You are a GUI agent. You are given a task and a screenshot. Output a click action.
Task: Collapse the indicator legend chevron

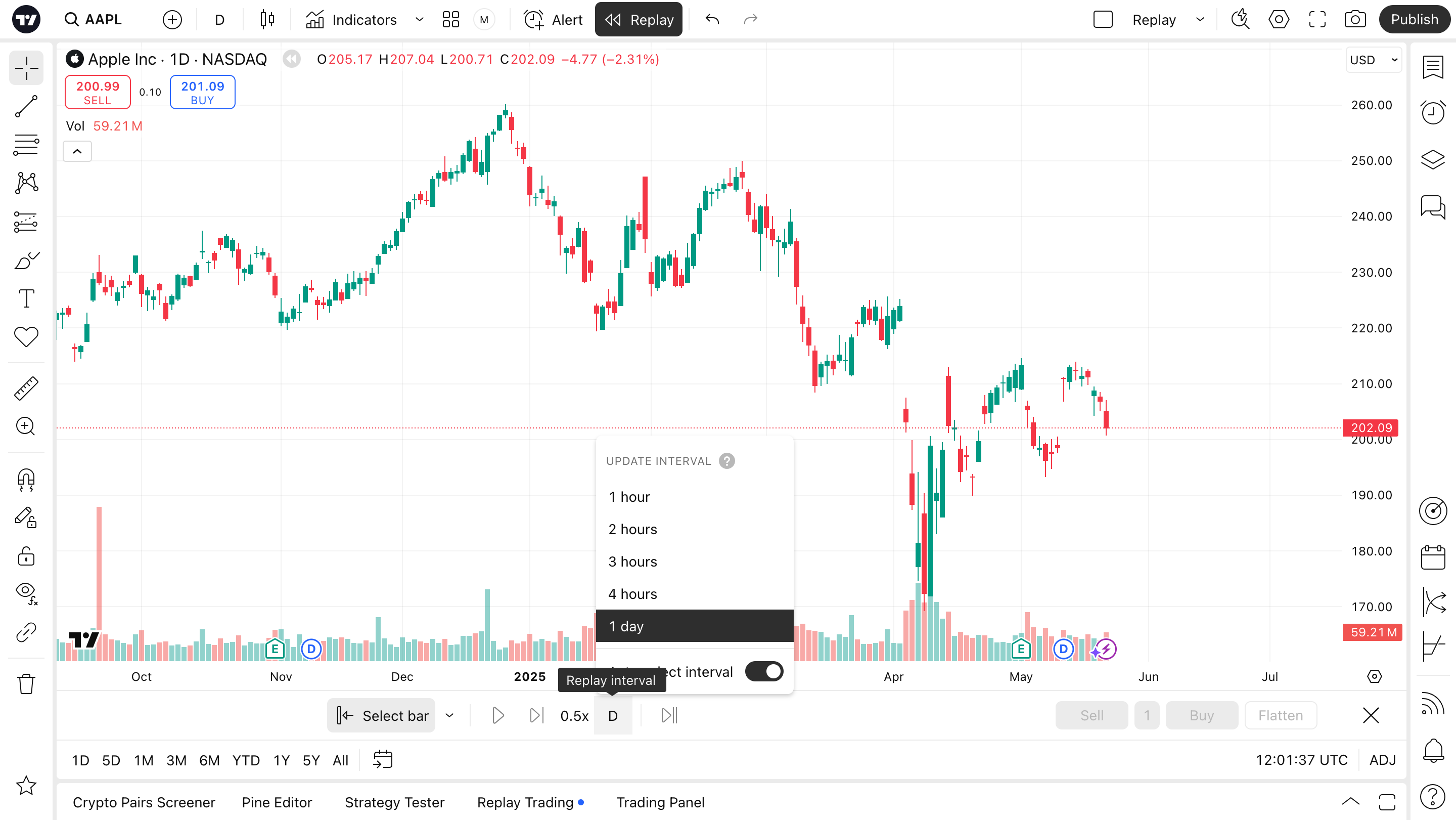coord(77,152)
